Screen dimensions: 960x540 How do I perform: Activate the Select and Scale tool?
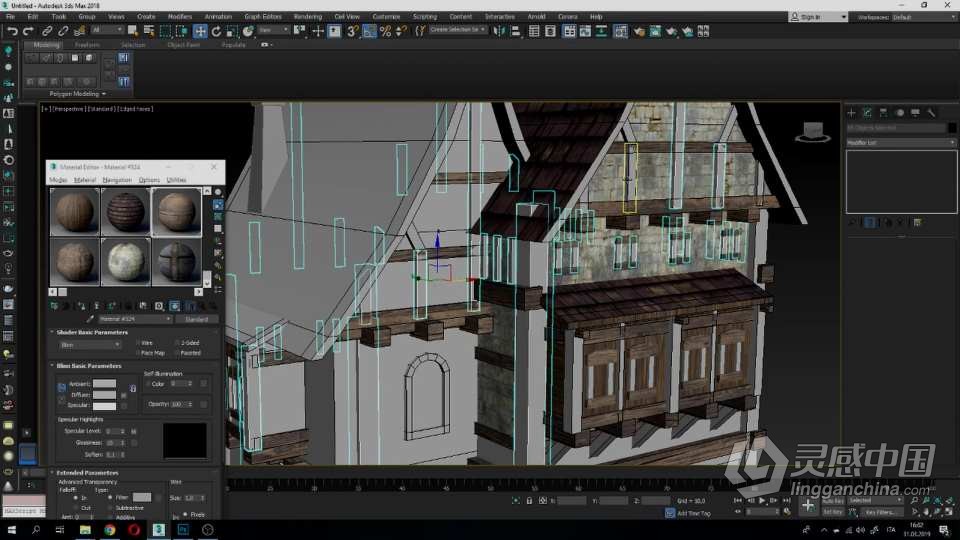tap(232, 31)
